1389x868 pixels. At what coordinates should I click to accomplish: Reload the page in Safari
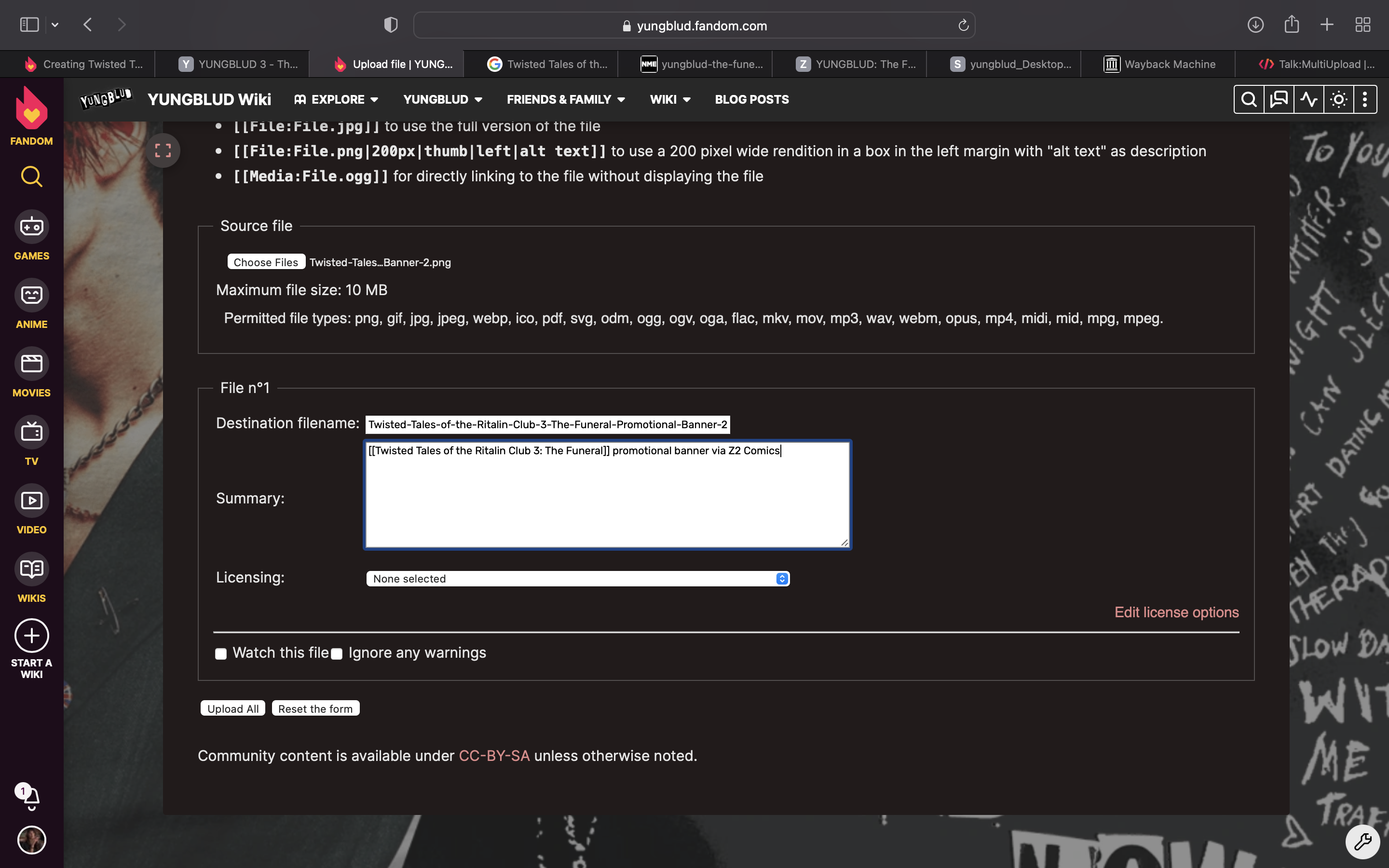pyautogui.click(x=963, y=25)
